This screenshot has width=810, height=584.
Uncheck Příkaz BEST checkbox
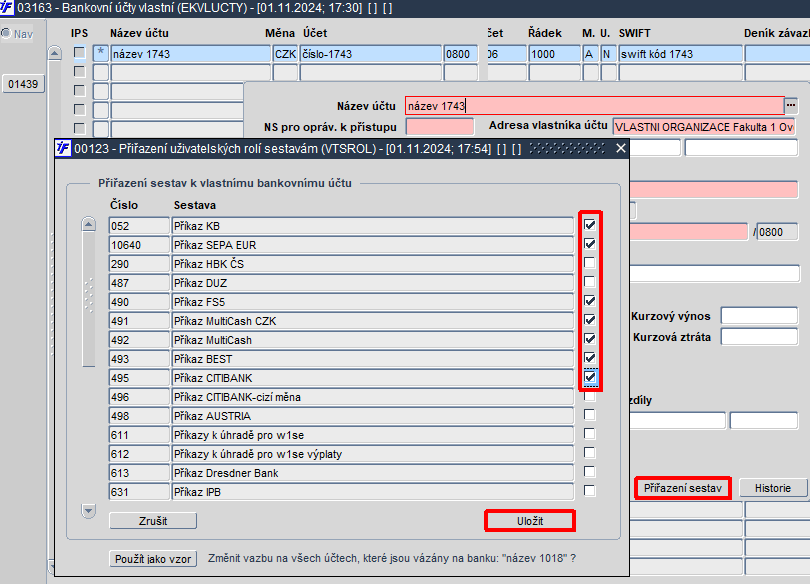(x=589, y=358)
